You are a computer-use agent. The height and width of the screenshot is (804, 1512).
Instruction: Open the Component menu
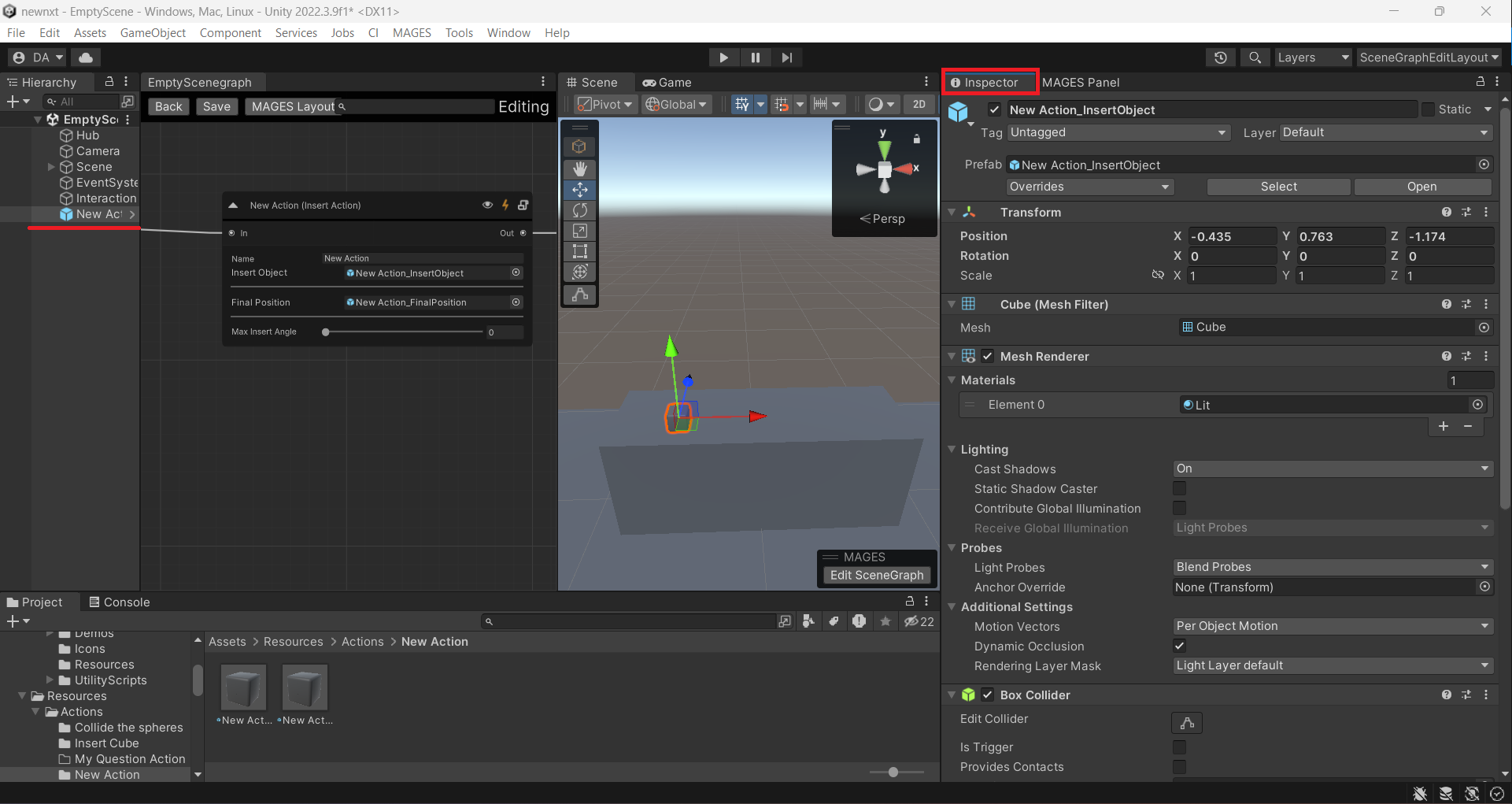tap(230, 32)
